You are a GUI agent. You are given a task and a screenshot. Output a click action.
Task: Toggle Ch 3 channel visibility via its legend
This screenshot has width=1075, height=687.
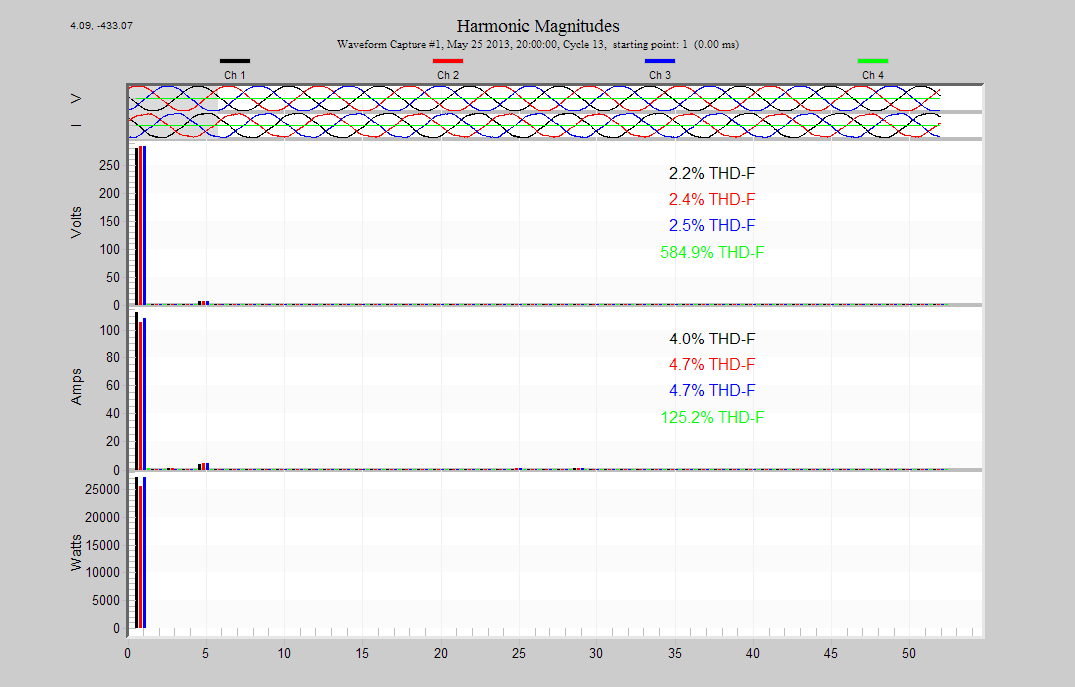click(658, 66)
